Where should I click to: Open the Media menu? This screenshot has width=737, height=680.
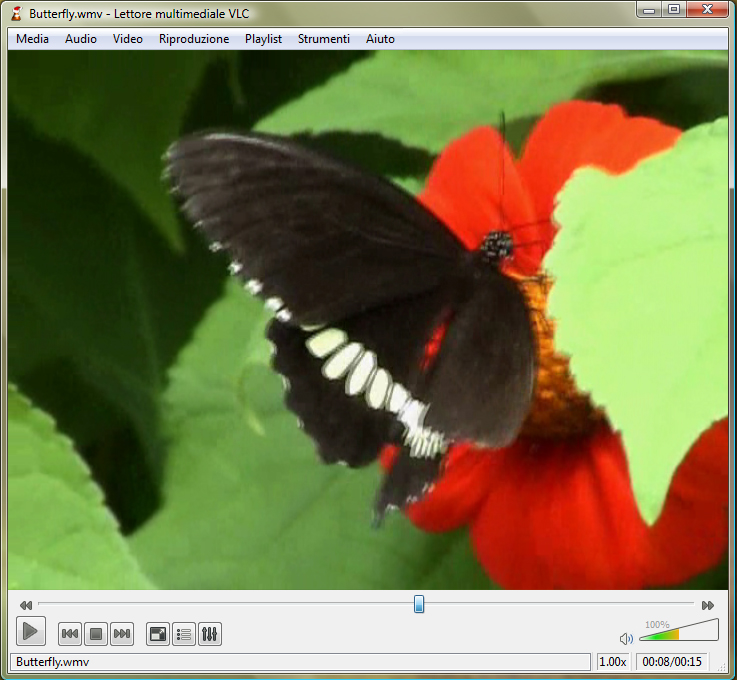click(32, 39)
